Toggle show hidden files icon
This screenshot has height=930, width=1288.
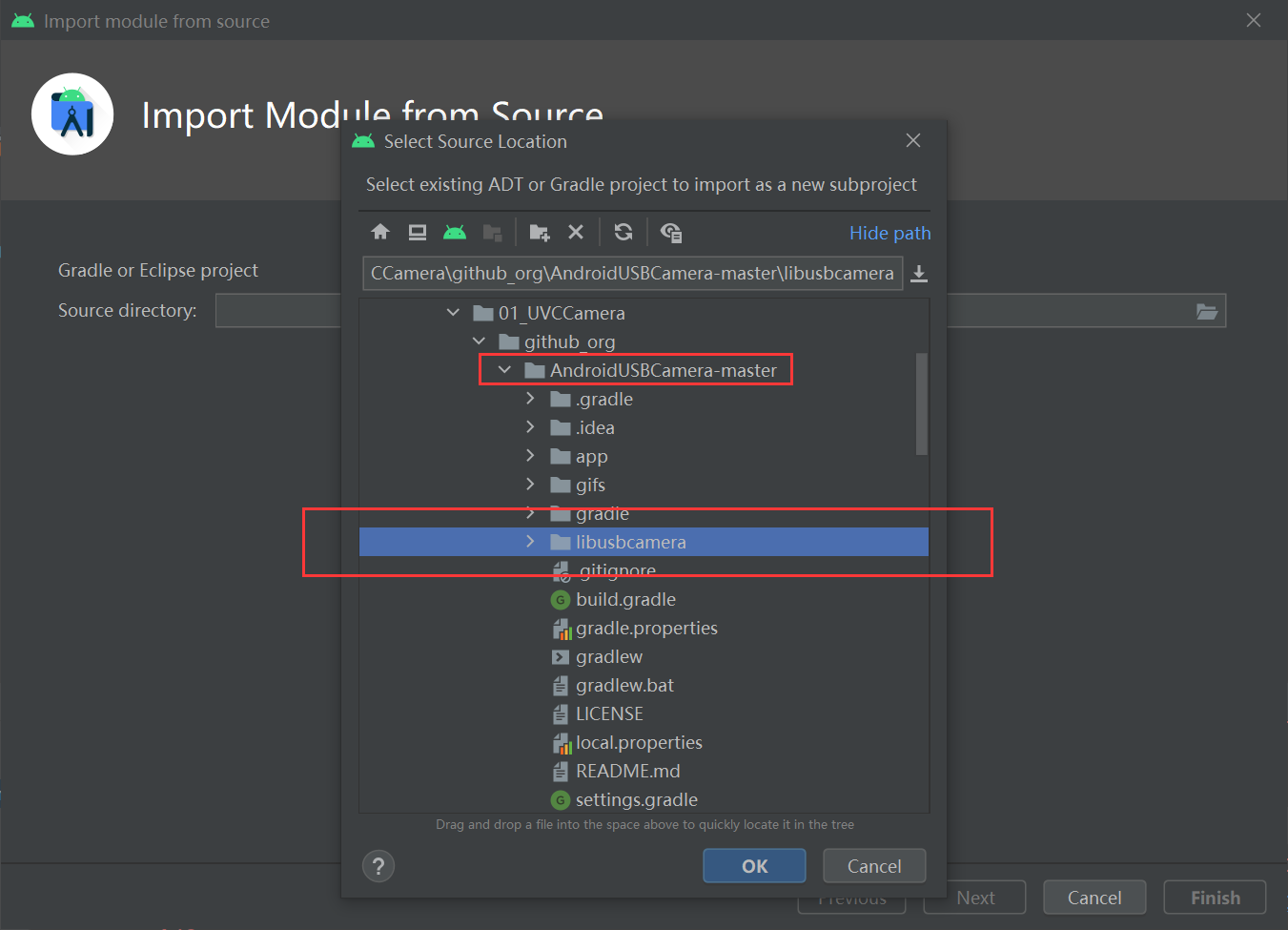click(671, 232)
